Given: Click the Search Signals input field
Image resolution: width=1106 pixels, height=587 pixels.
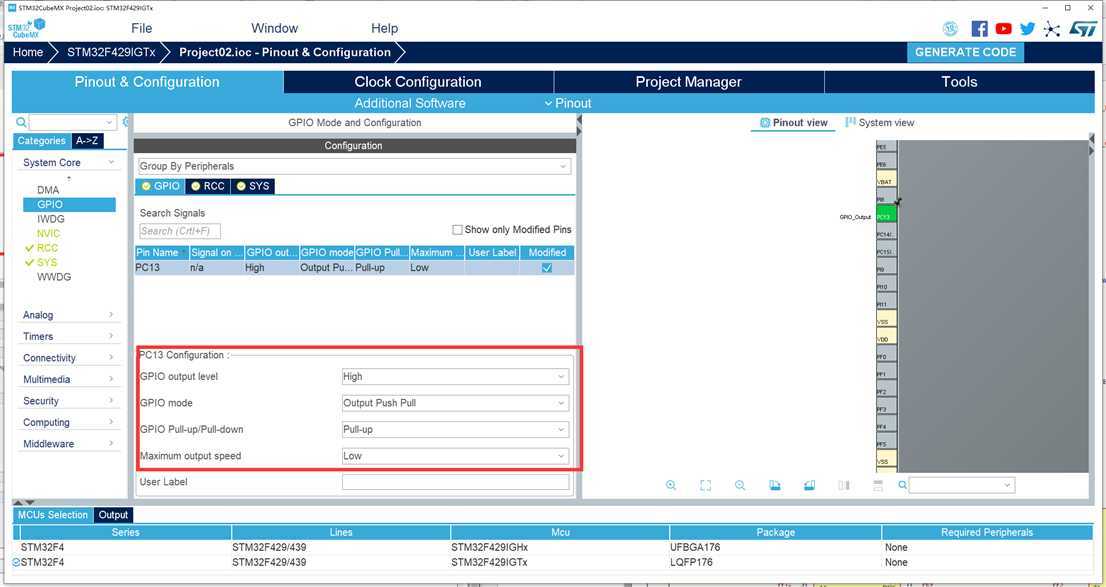Looking at the screenshot, I should (180, 231).
